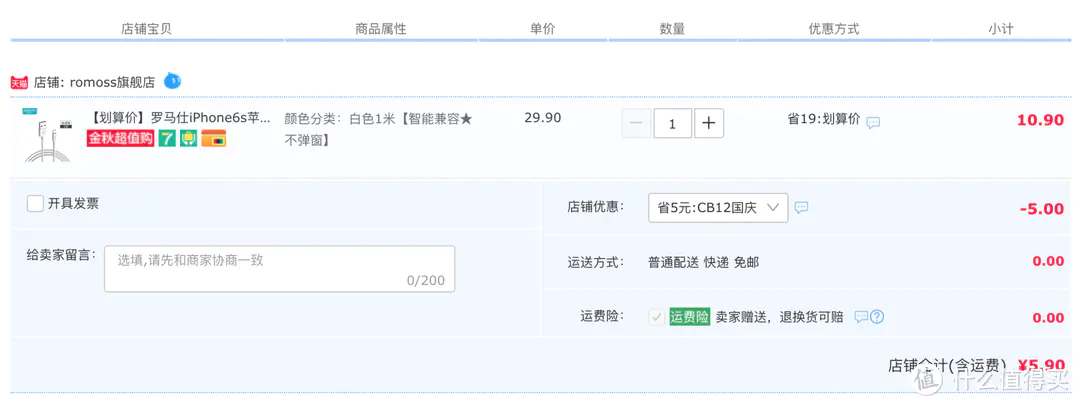Click the 金秋超值购 red promotion badge

tap(121, 139)
